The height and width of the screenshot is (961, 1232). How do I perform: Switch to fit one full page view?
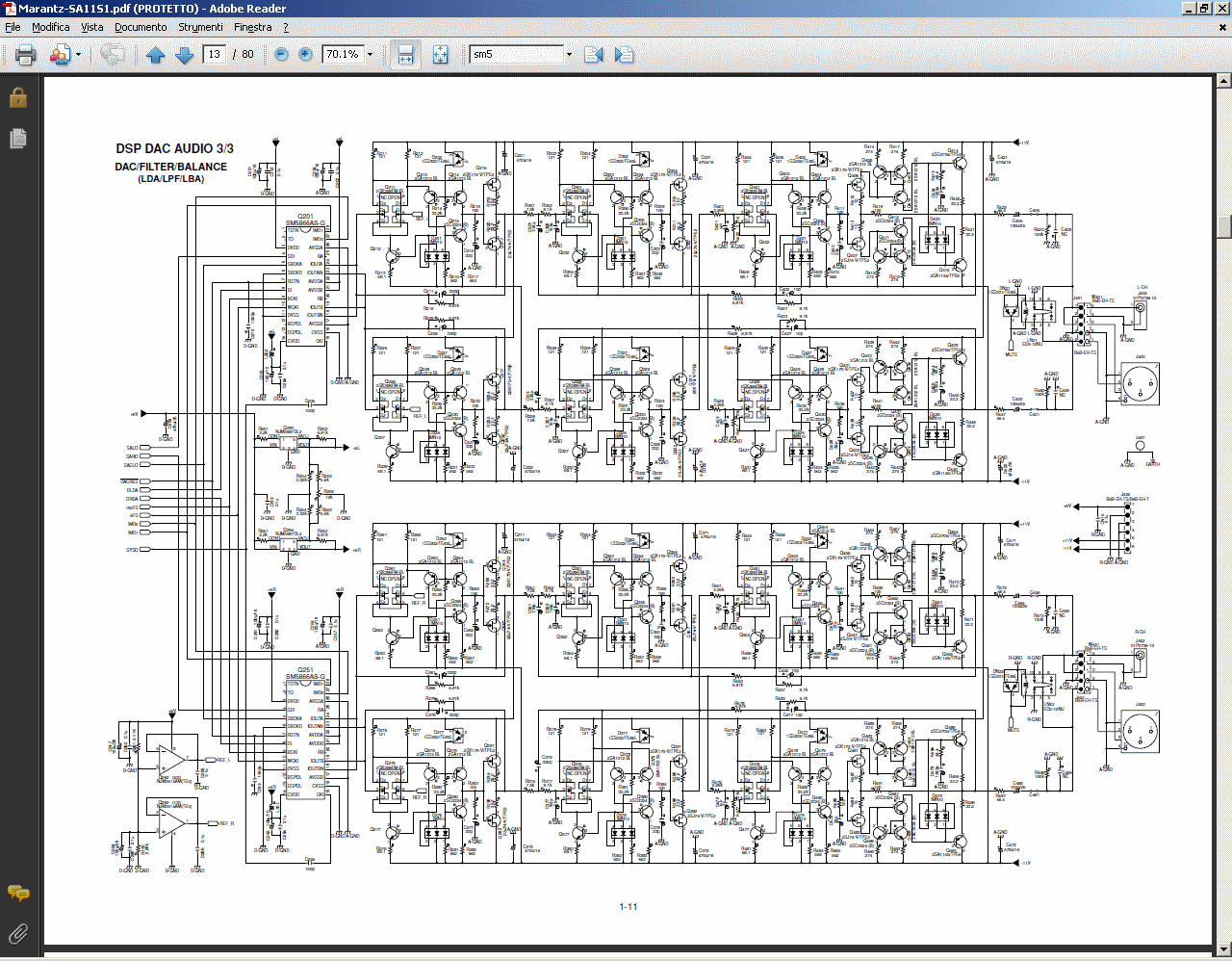click(x=440, y=55)
